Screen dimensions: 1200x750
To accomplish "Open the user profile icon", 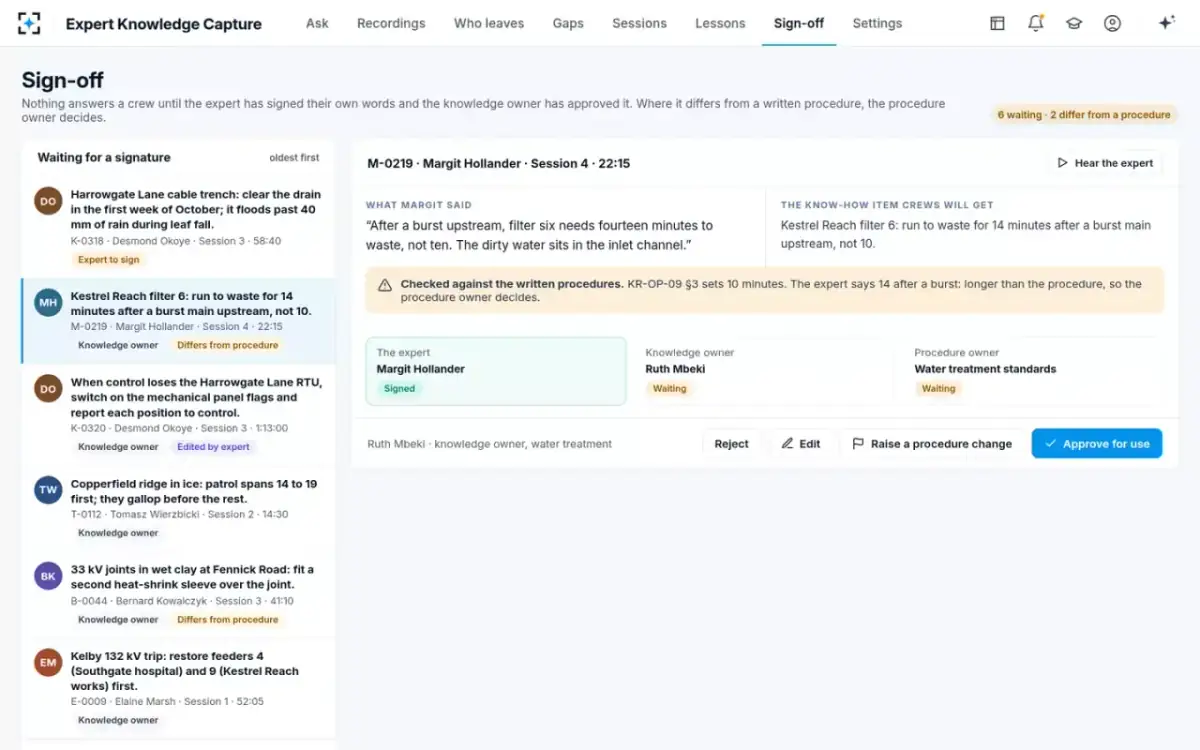I will [1112, 23].
